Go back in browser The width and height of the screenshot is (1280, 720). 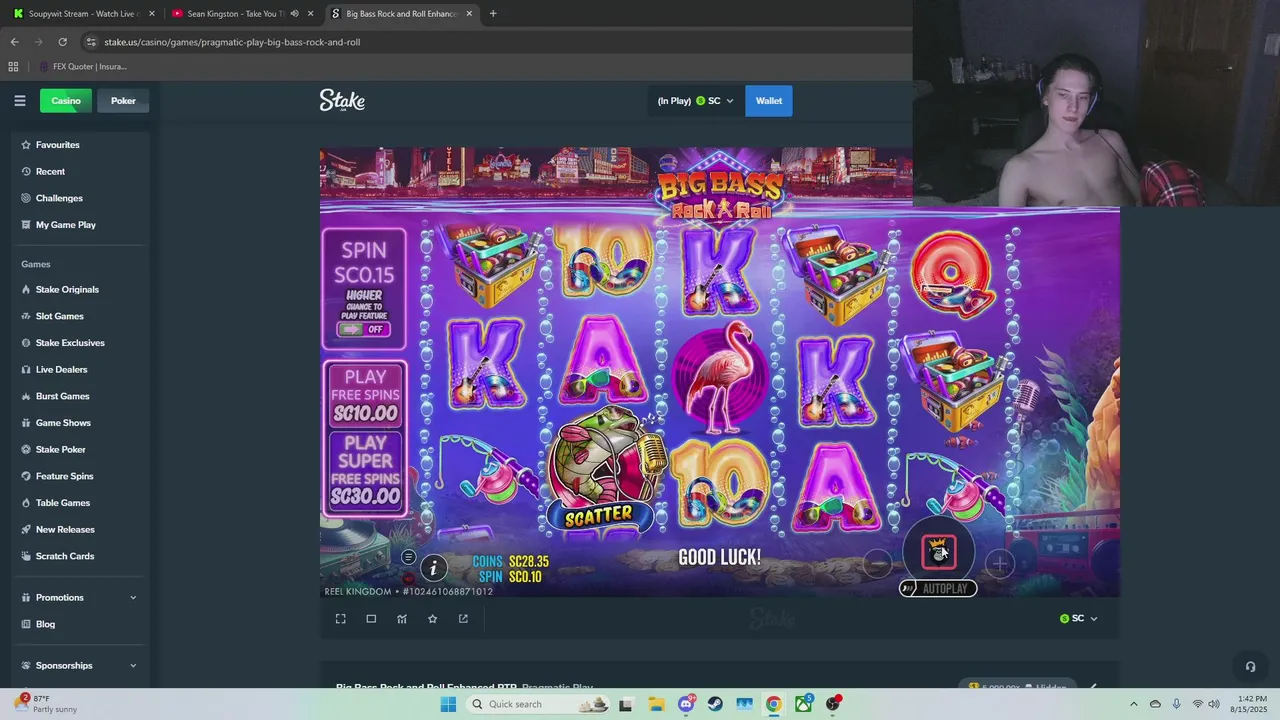click(x=14, y=42)
